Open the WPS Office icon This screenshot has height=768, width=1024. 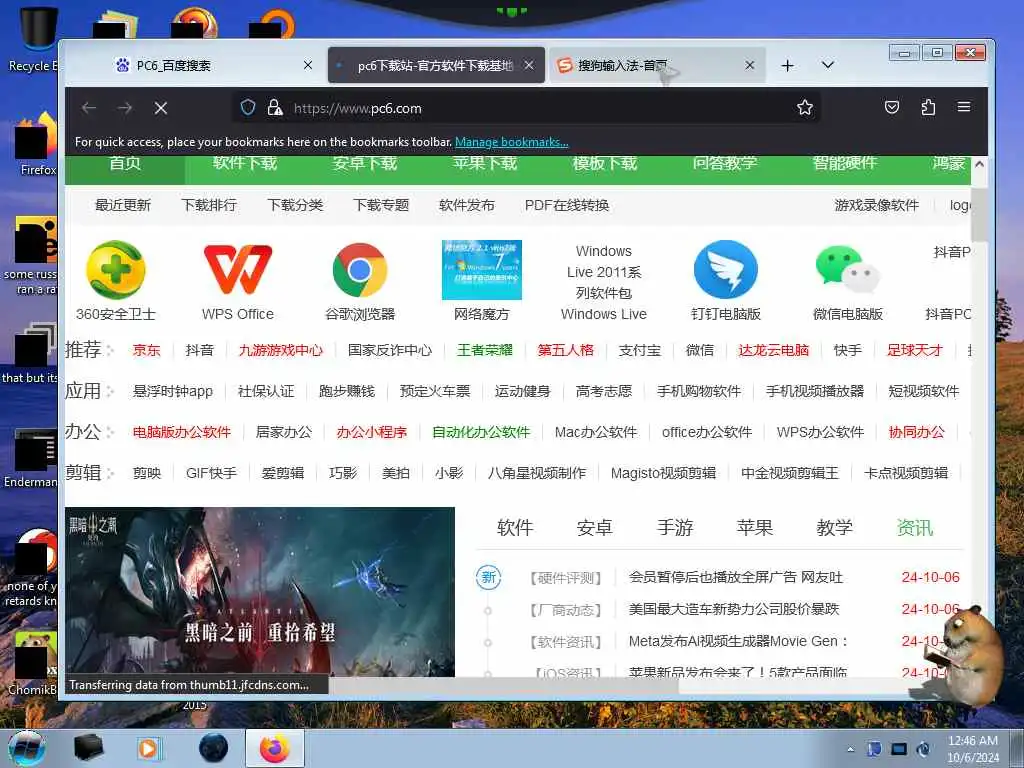click(238, 270)
